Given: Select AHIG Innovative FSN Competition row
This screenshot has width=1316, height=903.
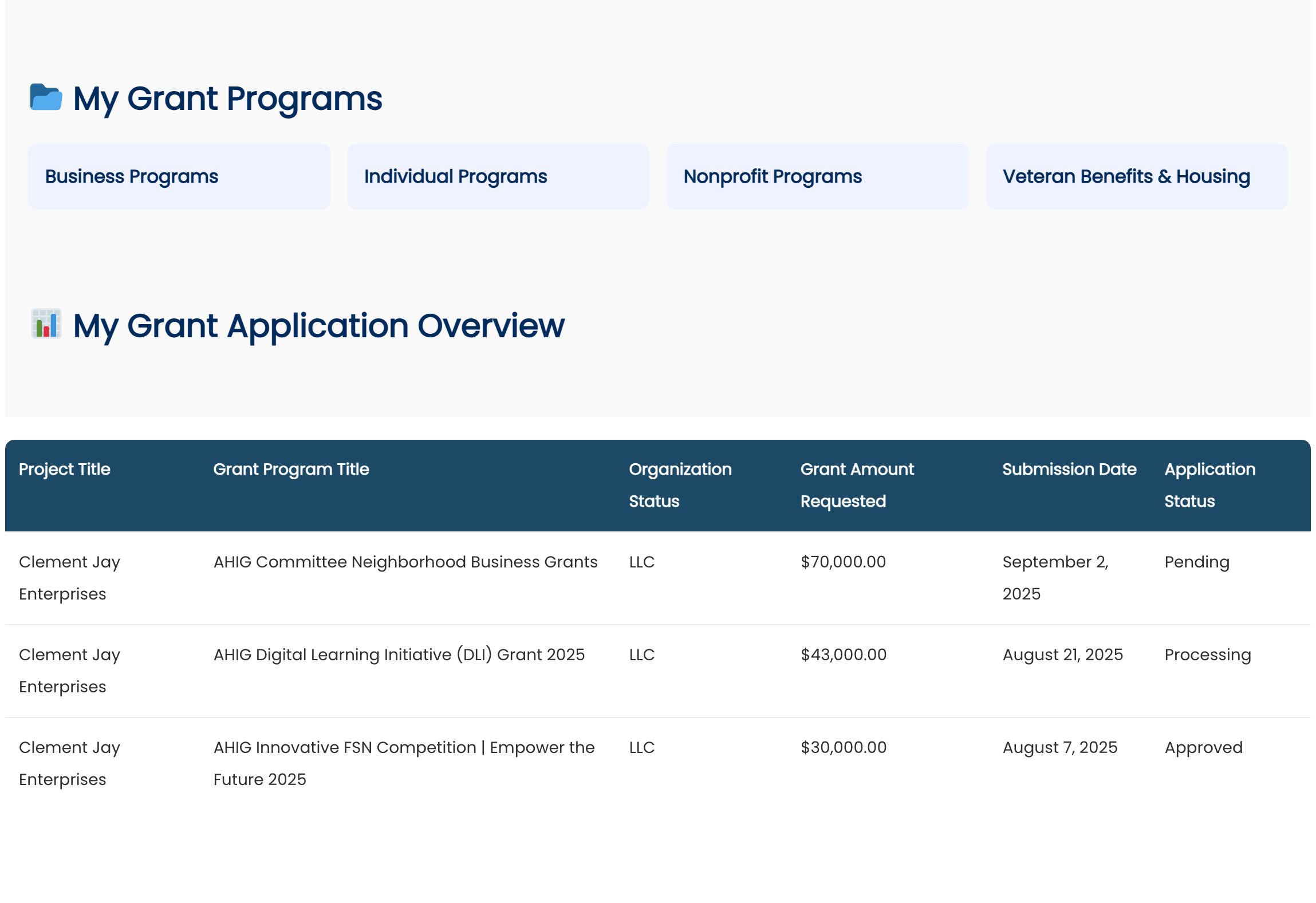Looking at the screenshot, I should pos(403,748).
